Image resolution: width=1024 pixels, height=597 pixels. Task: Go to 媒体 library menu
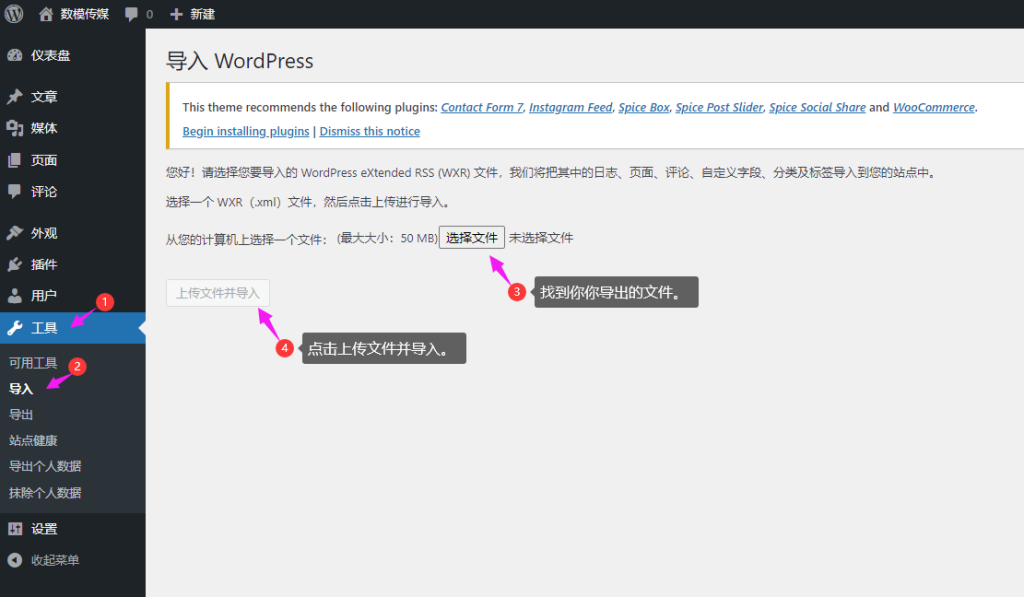coord(72,128)
